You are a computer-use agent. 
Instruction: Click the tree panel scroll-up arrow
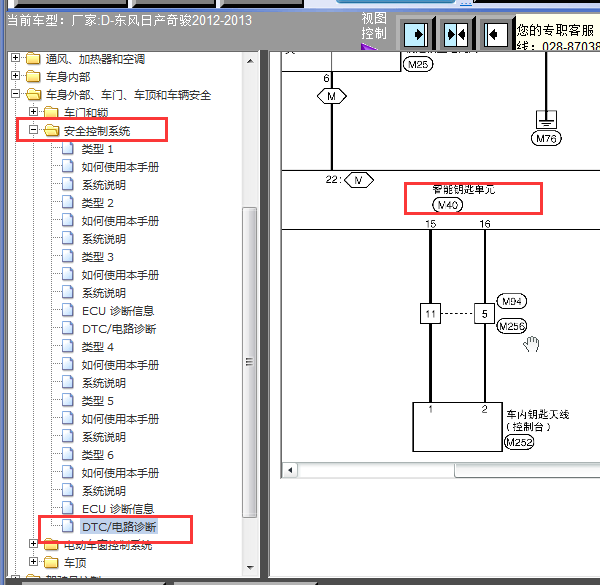point(250,61)
